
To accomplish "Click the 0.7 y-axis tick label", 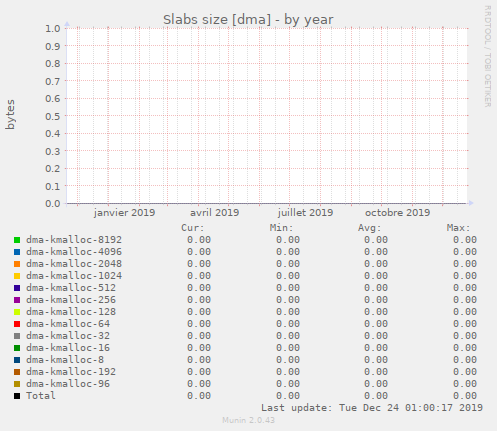I will [53, 81].
